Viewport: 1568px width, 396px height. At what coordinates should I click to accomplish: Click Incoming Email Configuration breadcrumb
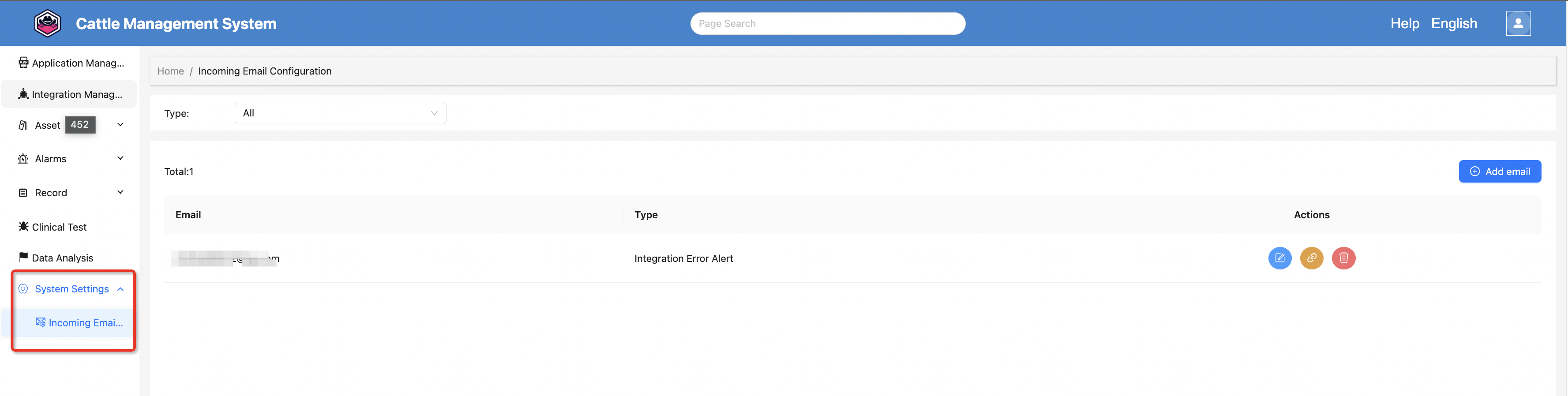tap(265, 71)
